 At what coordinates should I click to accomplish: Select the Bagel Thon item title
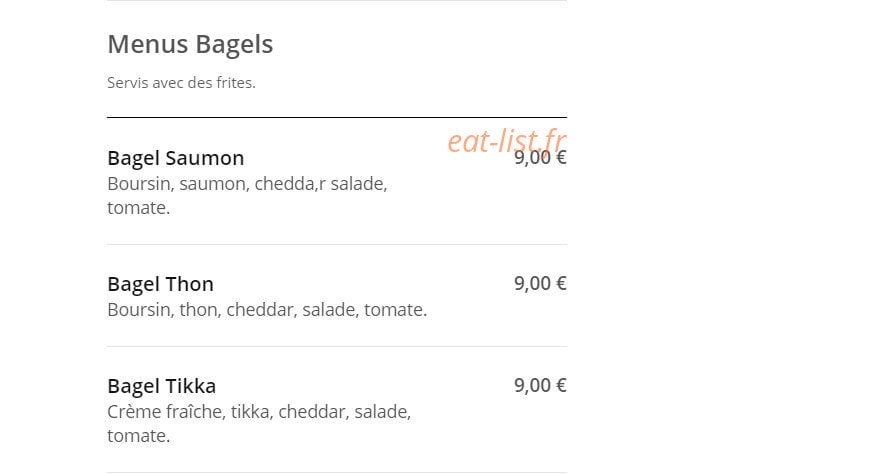click(x=160, y=284)
